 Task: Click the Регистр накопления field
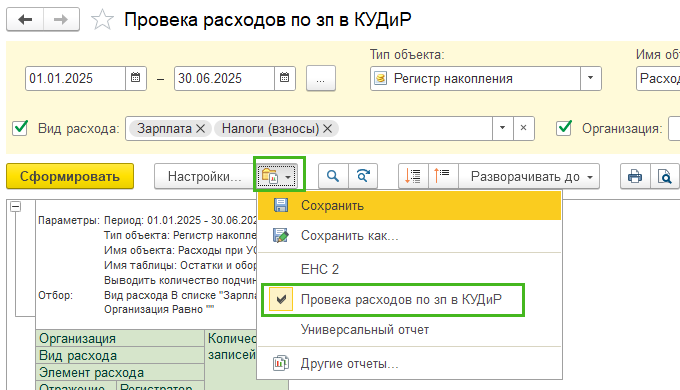pyautogui.click(x=475, y=79)
